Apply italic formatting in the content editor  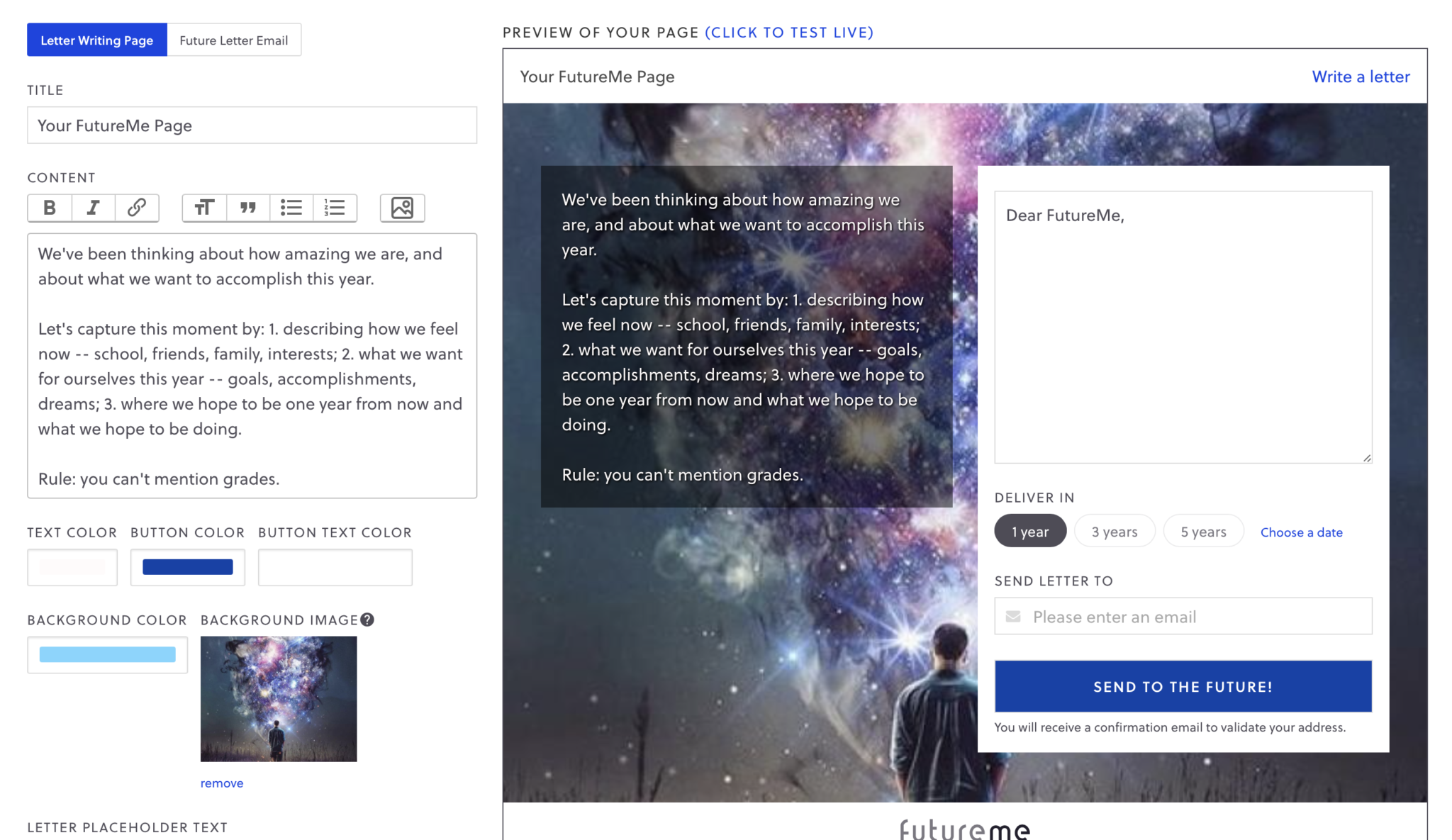point(92,208)
